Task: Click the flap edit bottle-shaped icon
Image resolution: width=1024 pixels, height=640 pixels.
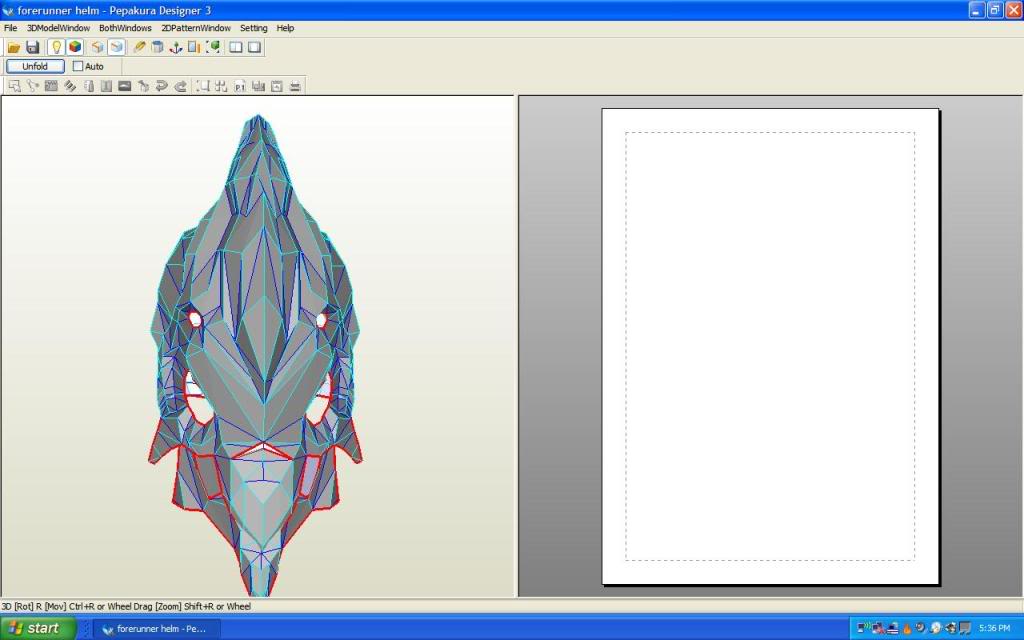Action: (89, 86)
